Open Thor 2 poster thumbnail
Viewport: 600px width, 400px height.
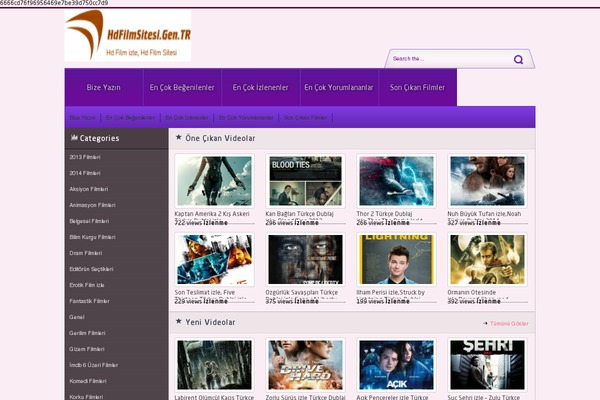pyautogui.click(x=396, y=181)
